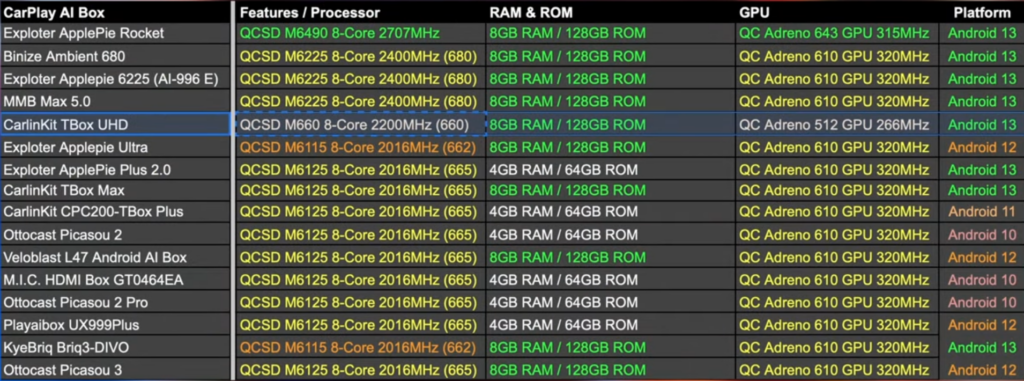Click 'Android 12' for Playaibox UX999Plus

(x=982, y=325)
